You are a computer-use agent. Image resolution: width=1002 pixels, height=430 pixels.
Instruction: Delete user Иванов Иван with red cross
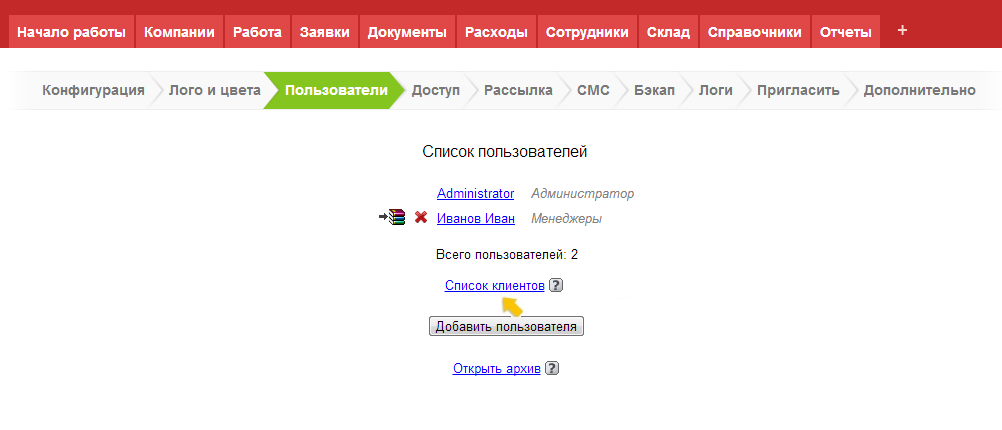coord(421,218)
